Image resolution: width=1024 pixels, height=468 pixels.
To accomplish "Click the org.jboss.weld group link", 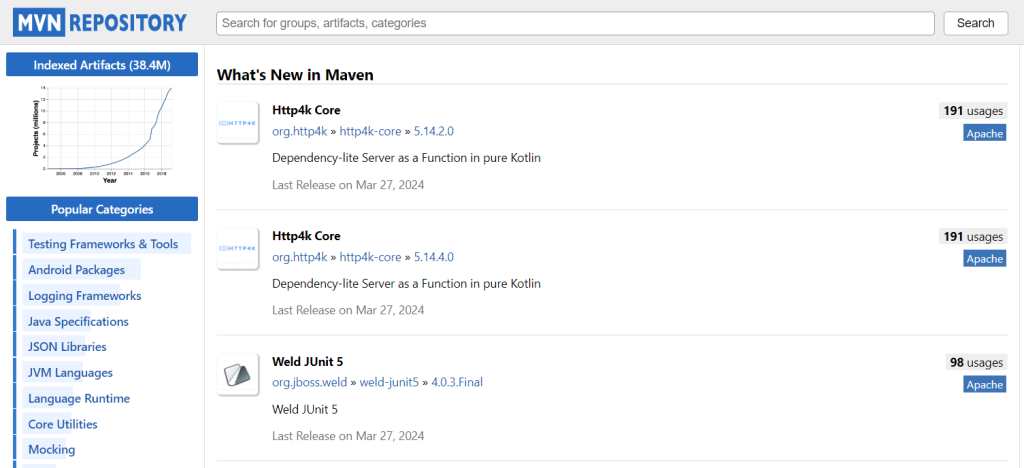I will pyautogui.click(x=309, y=382).
